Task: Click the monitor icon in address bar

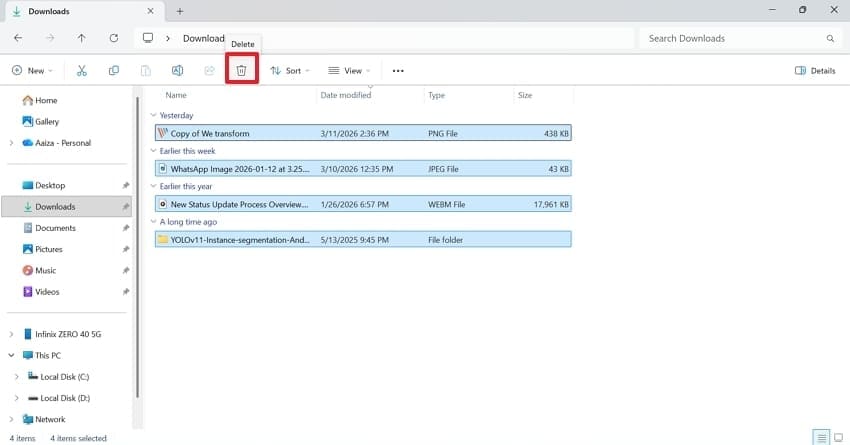Action: pyautogui.click(x=147, y=38)
